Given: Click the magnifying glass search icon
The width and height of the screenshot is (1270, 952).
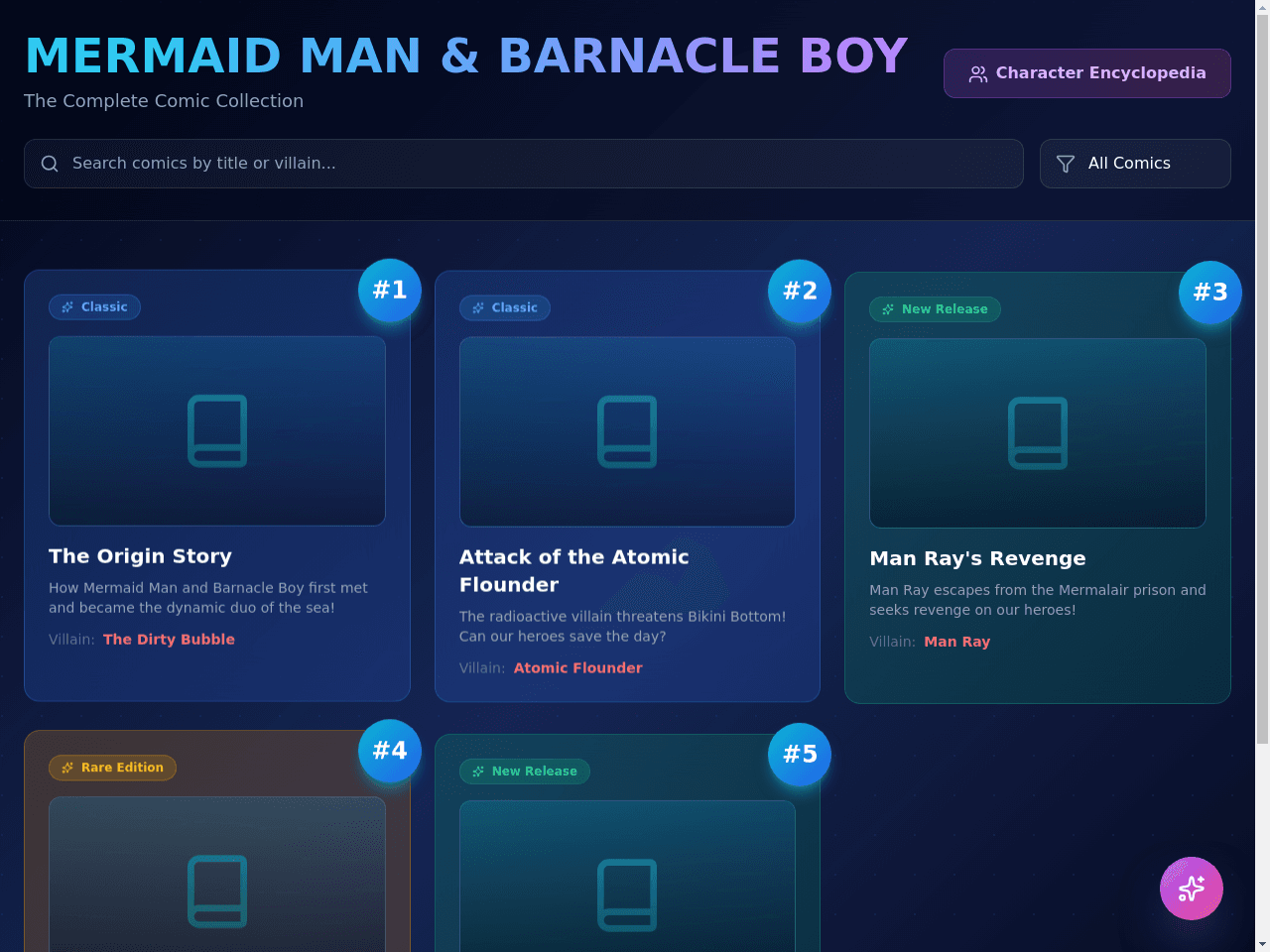Looking at the screenshot, I should tap(50, 164).
